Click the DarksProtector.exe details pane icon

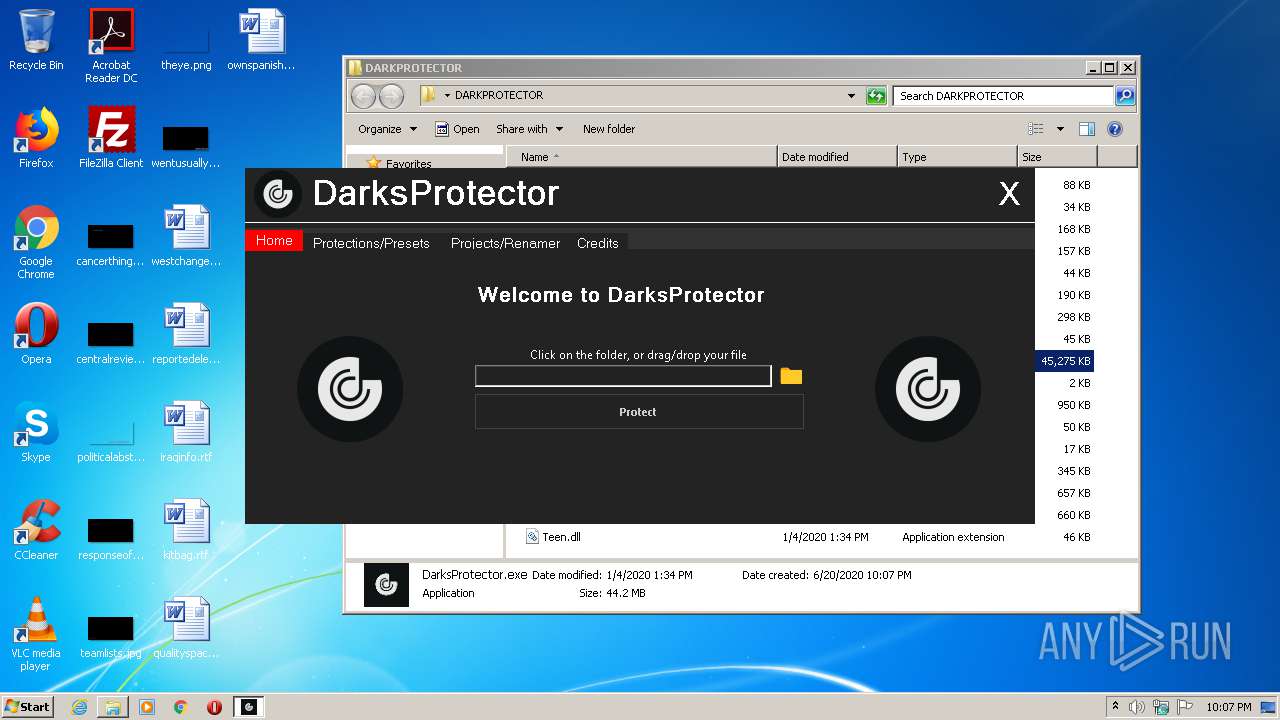(386, 585)
